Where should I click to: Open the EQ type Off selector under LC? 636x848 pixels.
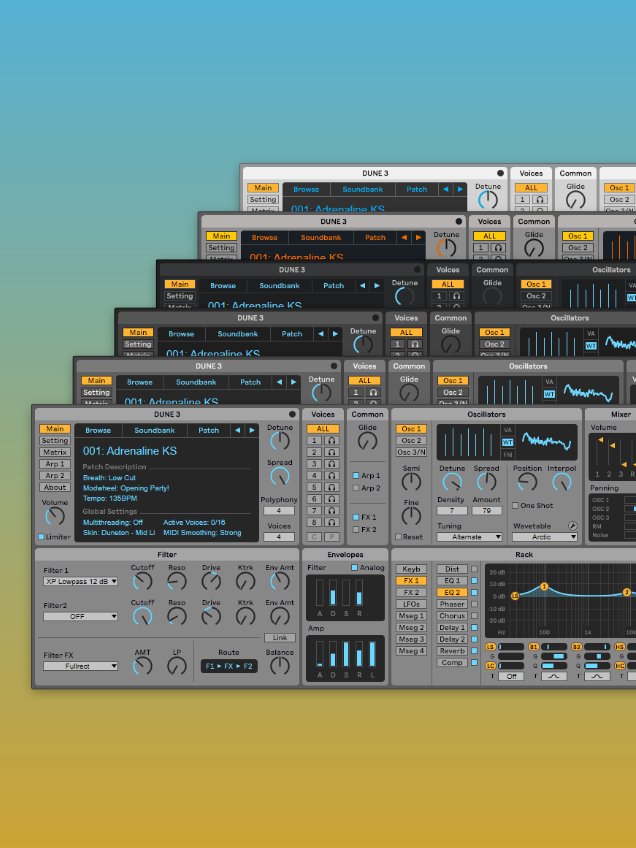tap(511, 676)
